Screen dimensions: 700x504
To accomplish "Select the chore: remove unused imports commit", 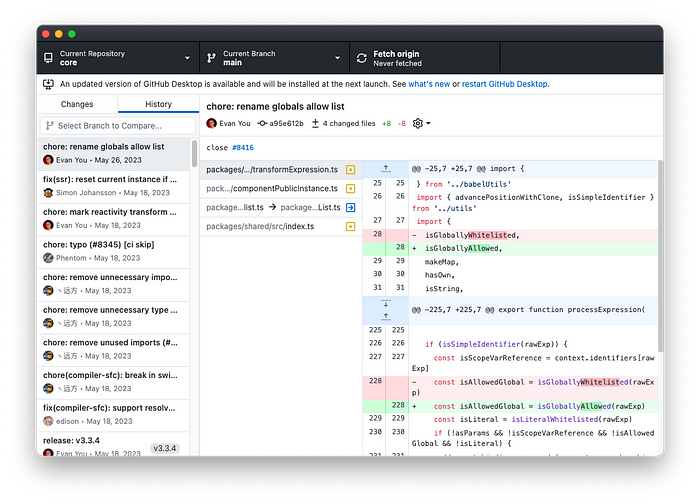I will click(114, 349).
